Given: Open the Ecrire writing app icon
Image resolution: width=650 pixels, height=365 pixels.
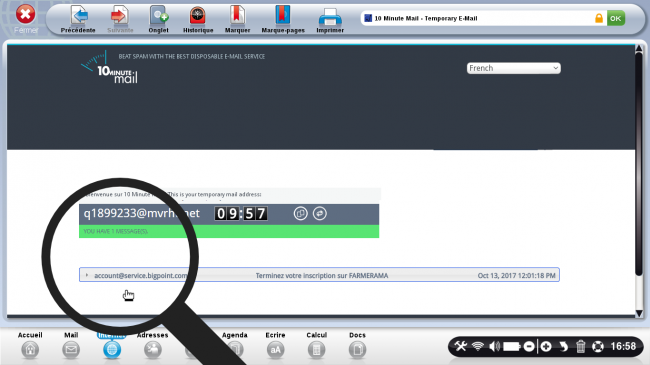Looking at the screenshot, I should coord(275,350).
